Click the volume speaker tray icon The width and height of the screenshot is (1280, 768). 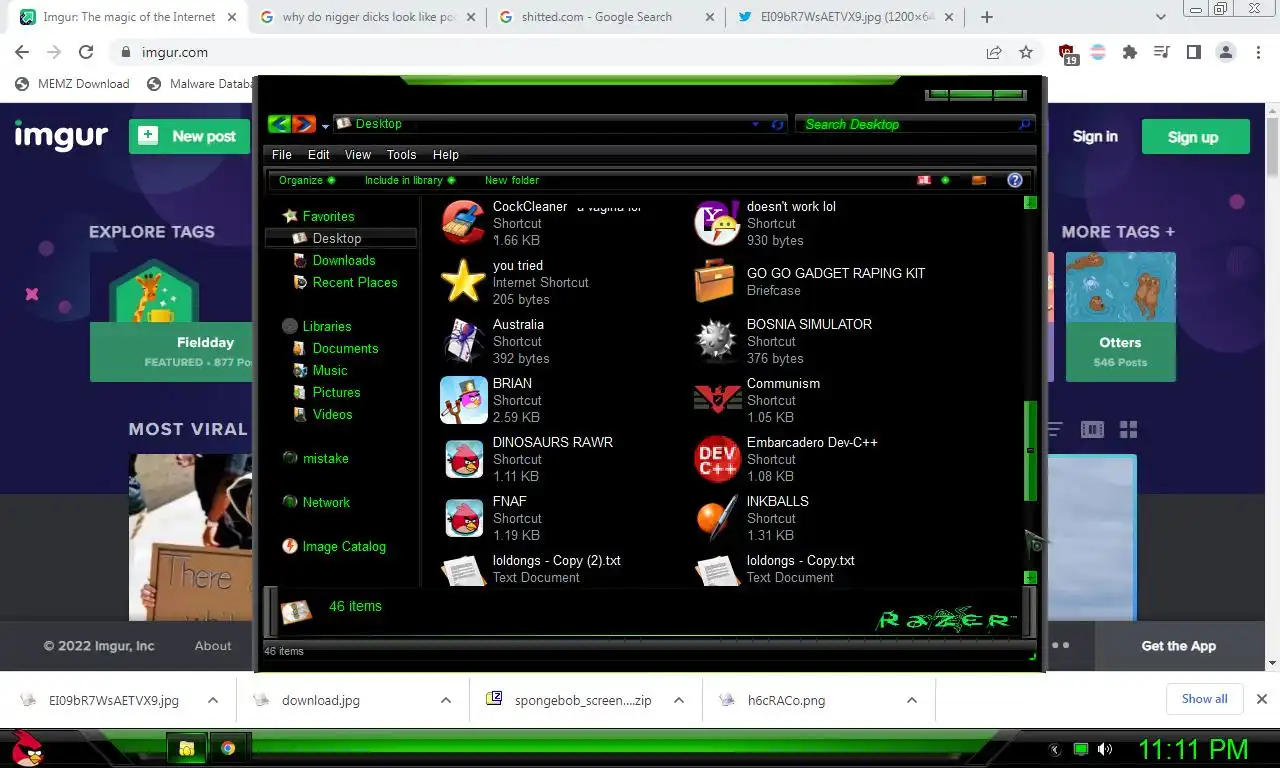click(1105, 749)
